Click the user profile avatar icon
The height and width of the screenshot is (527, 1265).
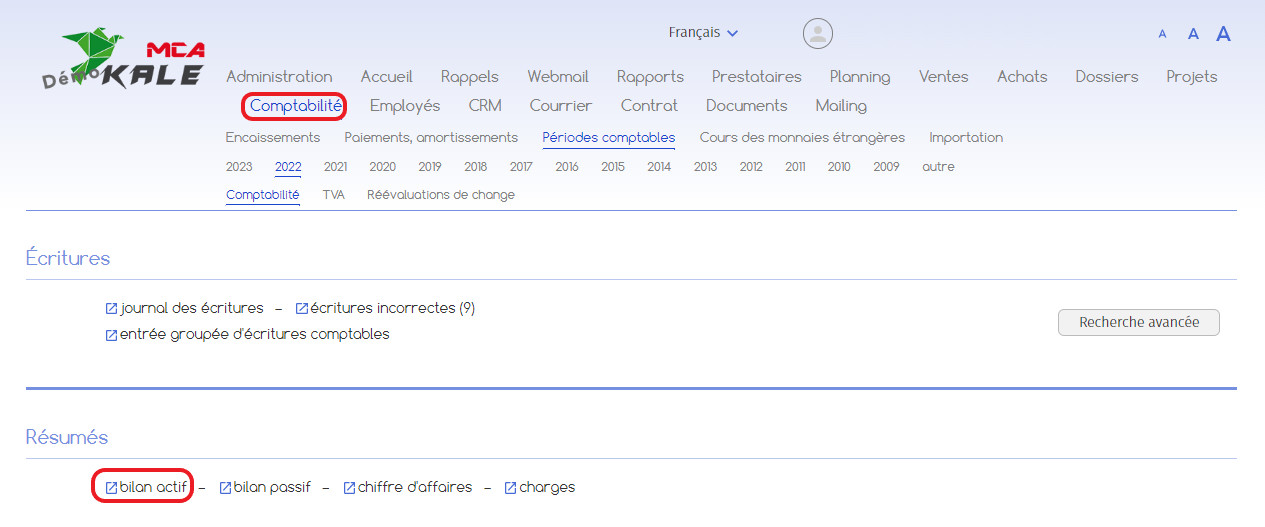click(x=818, y=33)
